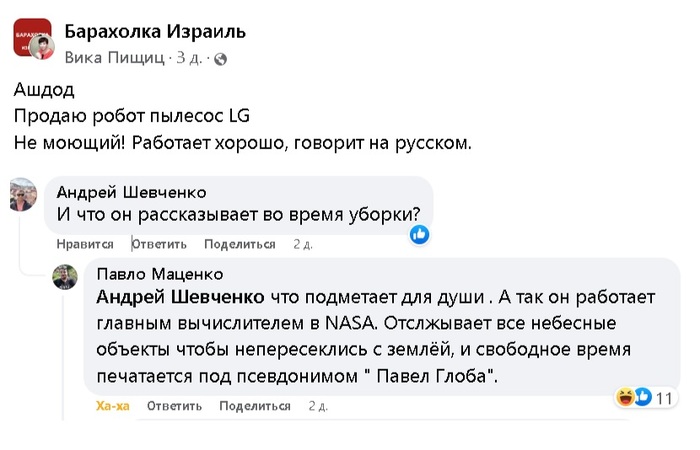Open Павло Маценко's profile avatar
The height and width of the screenshot is (450, 700).
[x=65, y=277]
